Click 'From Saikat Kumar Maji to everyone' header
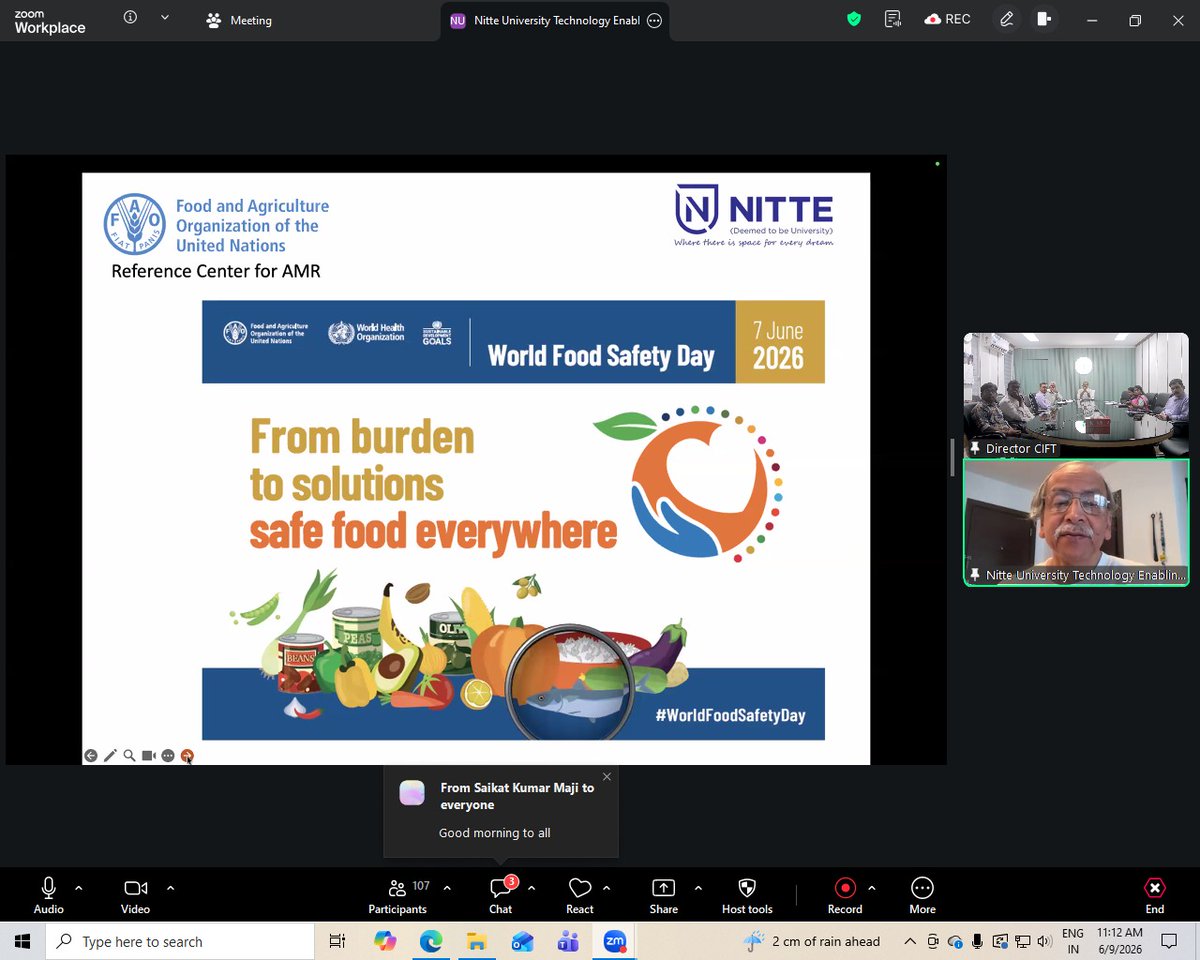The width and height of the screenshot is (1200, 960). pos(517,796)
